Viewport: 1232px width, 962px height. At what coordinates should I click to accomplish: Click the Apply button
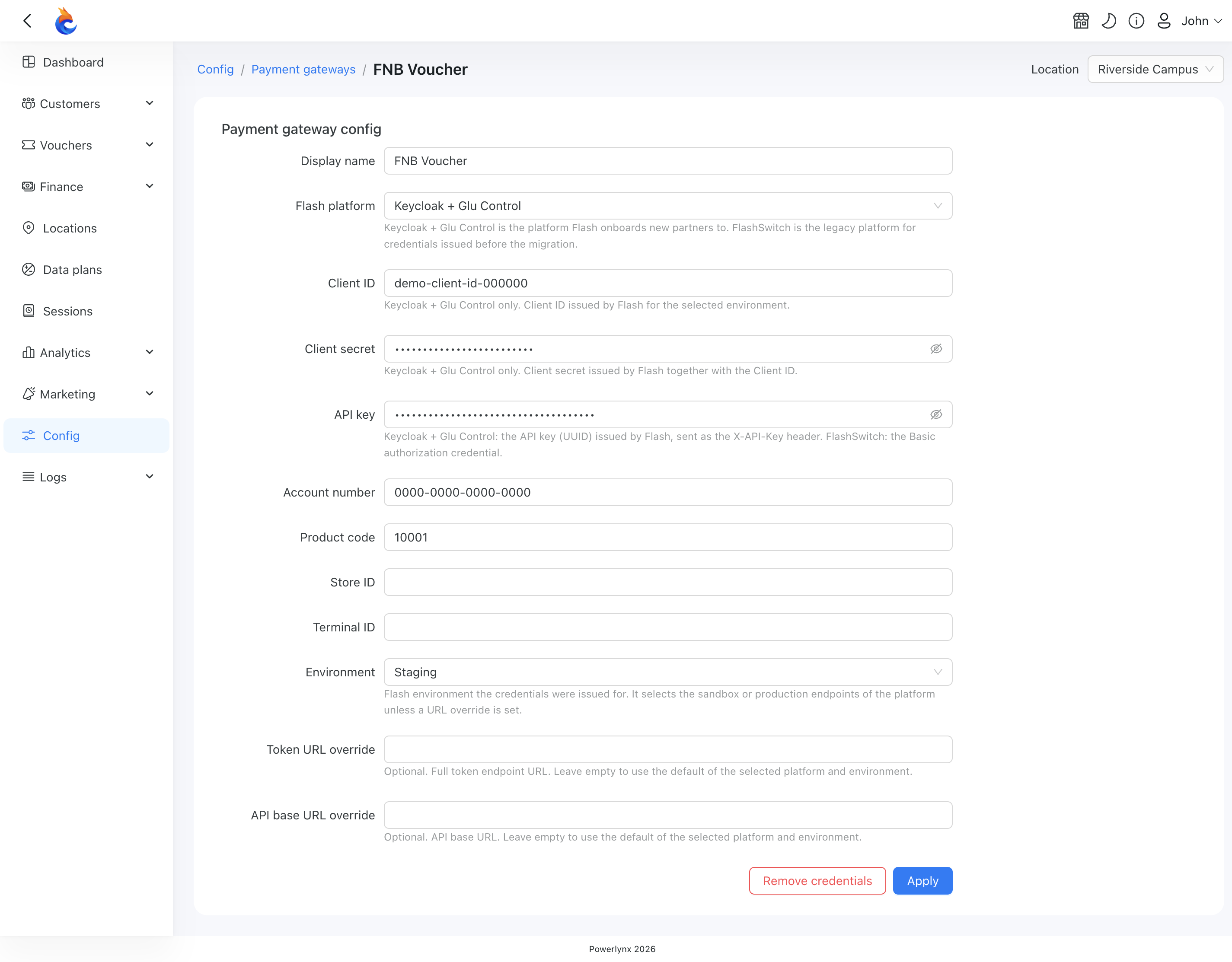922,881
